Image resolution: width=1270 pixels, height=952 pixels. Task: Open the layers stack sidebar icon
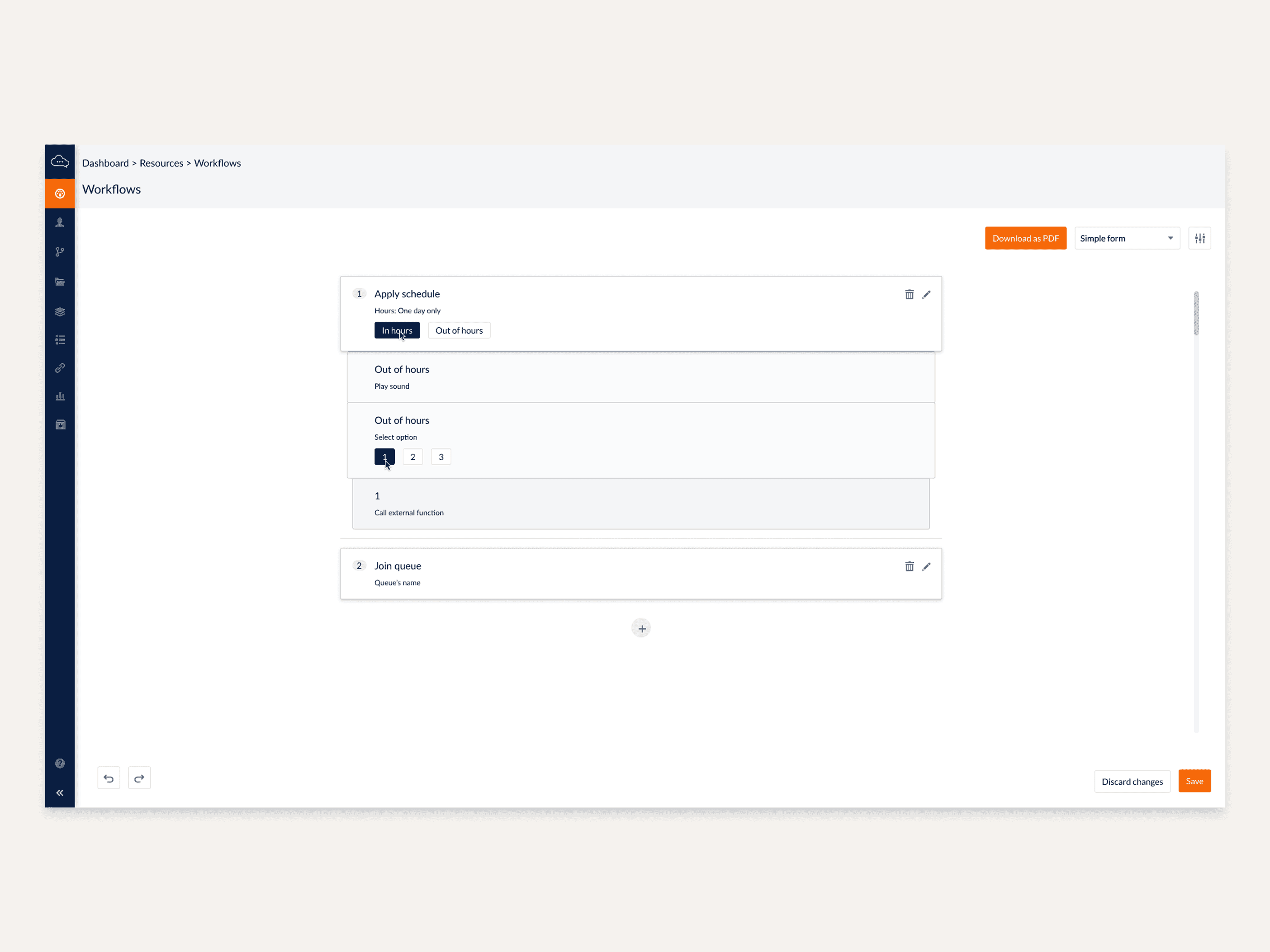[x=60, y=311]
